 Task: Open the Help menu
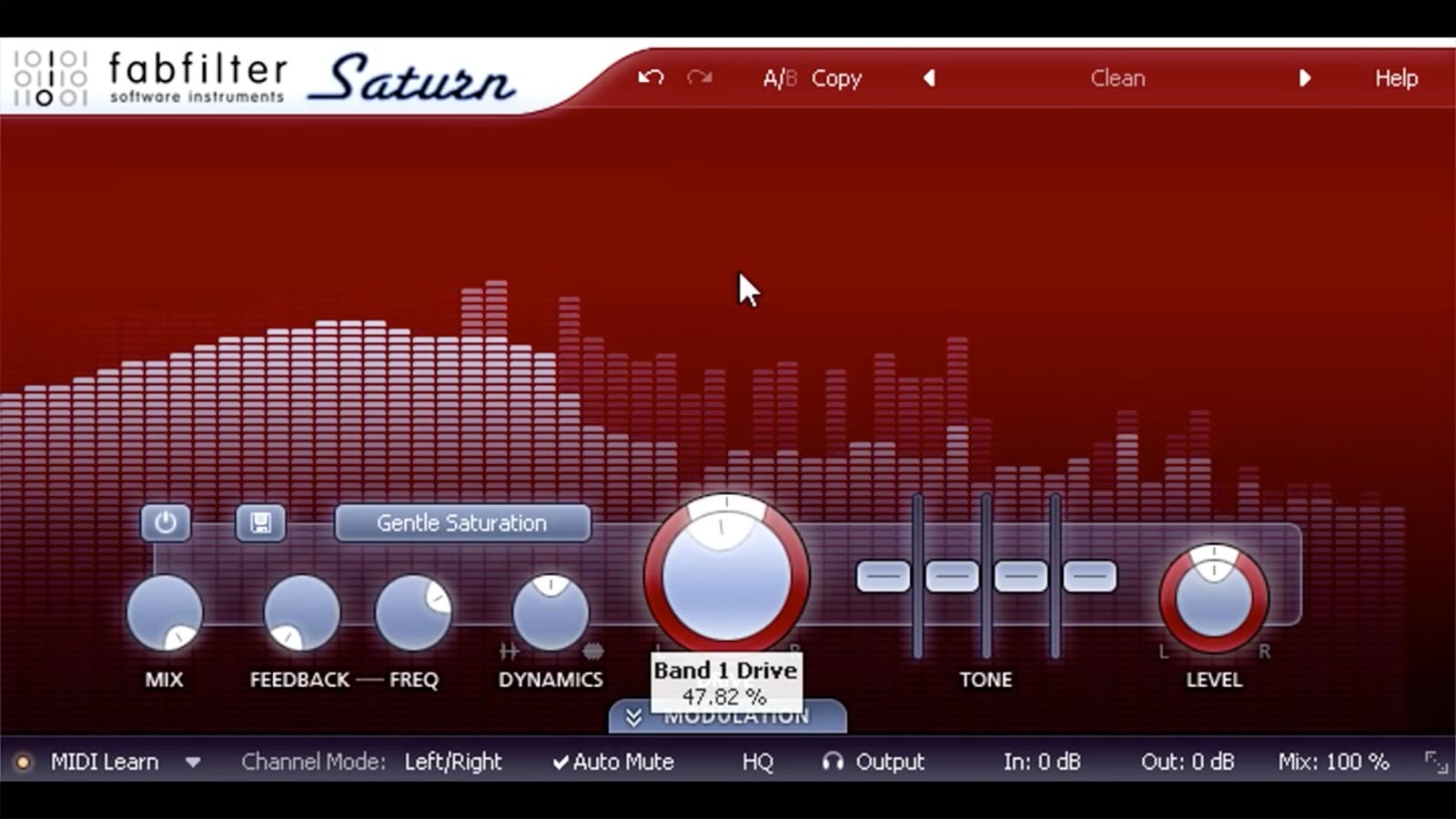[x=1396, y=78]
